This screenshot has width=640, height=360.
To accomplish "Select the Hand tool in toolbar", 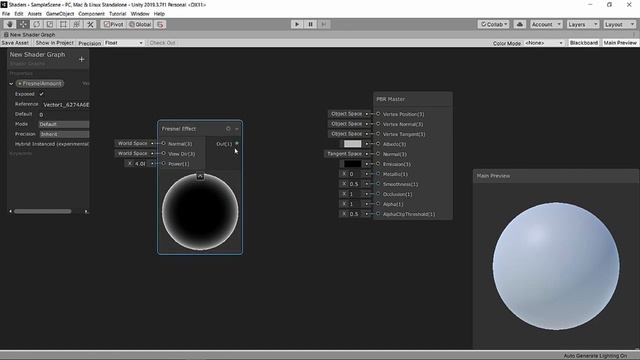I will click(10, 24).
